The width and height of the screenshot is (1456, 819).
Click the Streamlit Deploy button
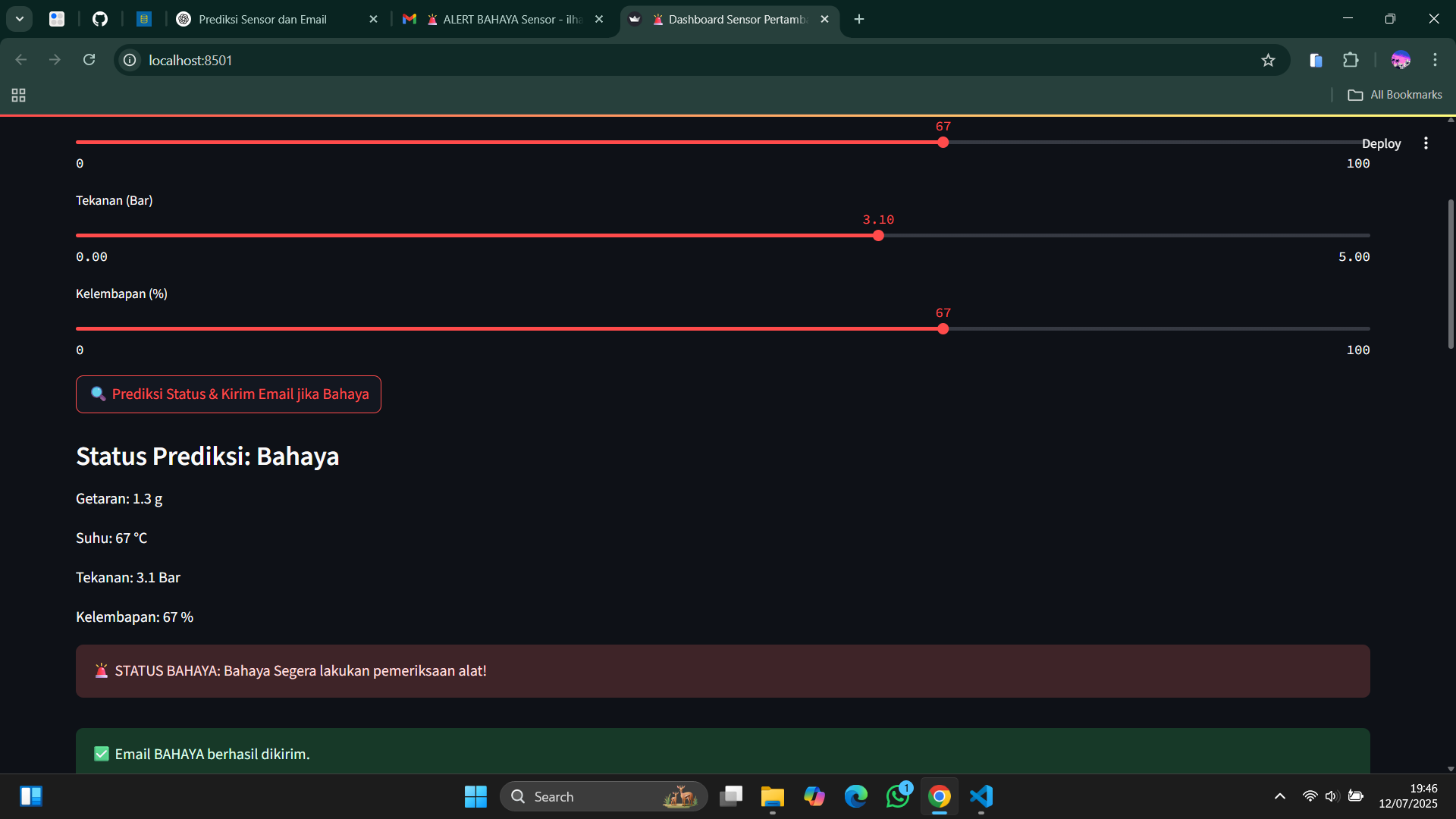(1381, 143)
